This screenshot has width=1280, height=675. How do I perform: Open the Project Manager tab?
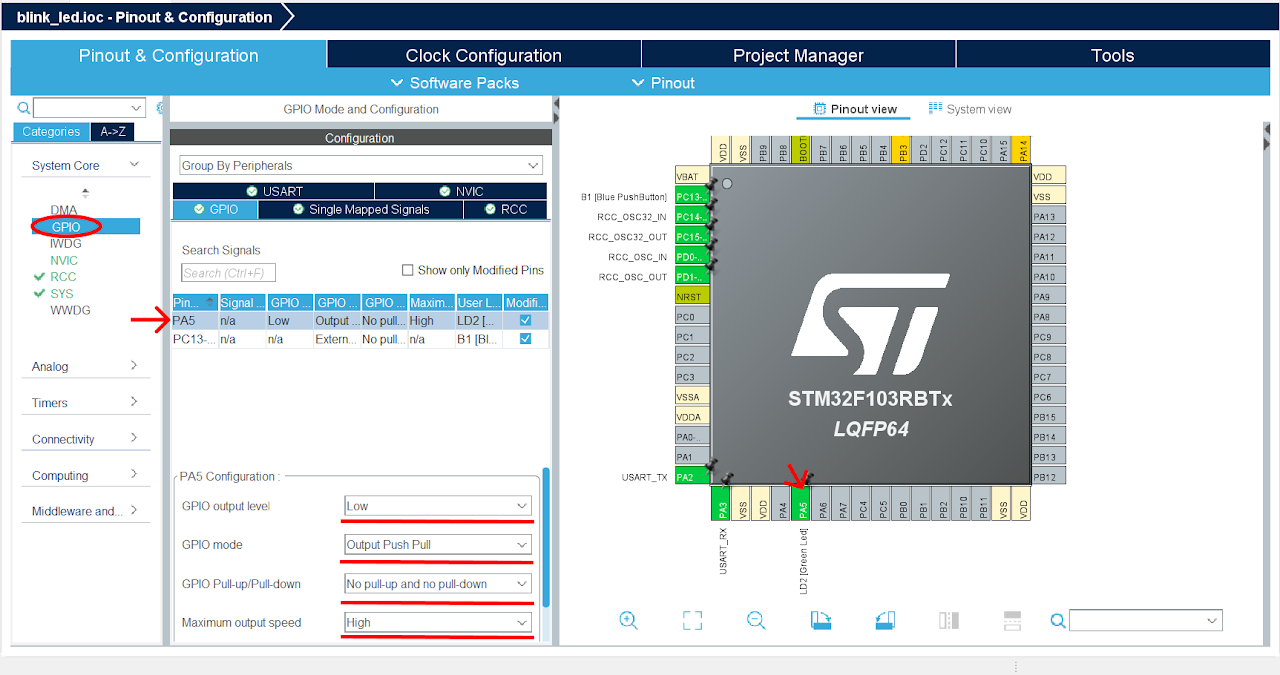[797, 55]
